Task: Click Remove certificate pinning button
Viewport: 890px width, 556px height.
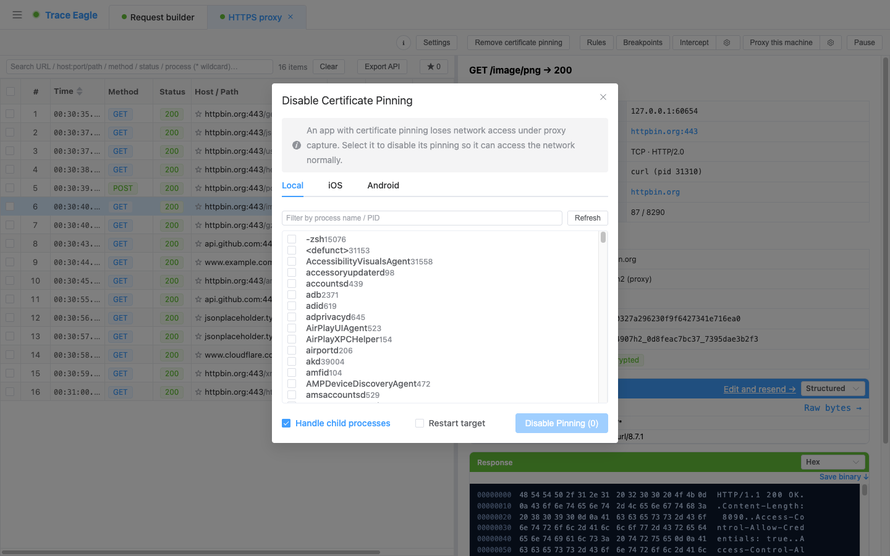Action: [518, 43]
